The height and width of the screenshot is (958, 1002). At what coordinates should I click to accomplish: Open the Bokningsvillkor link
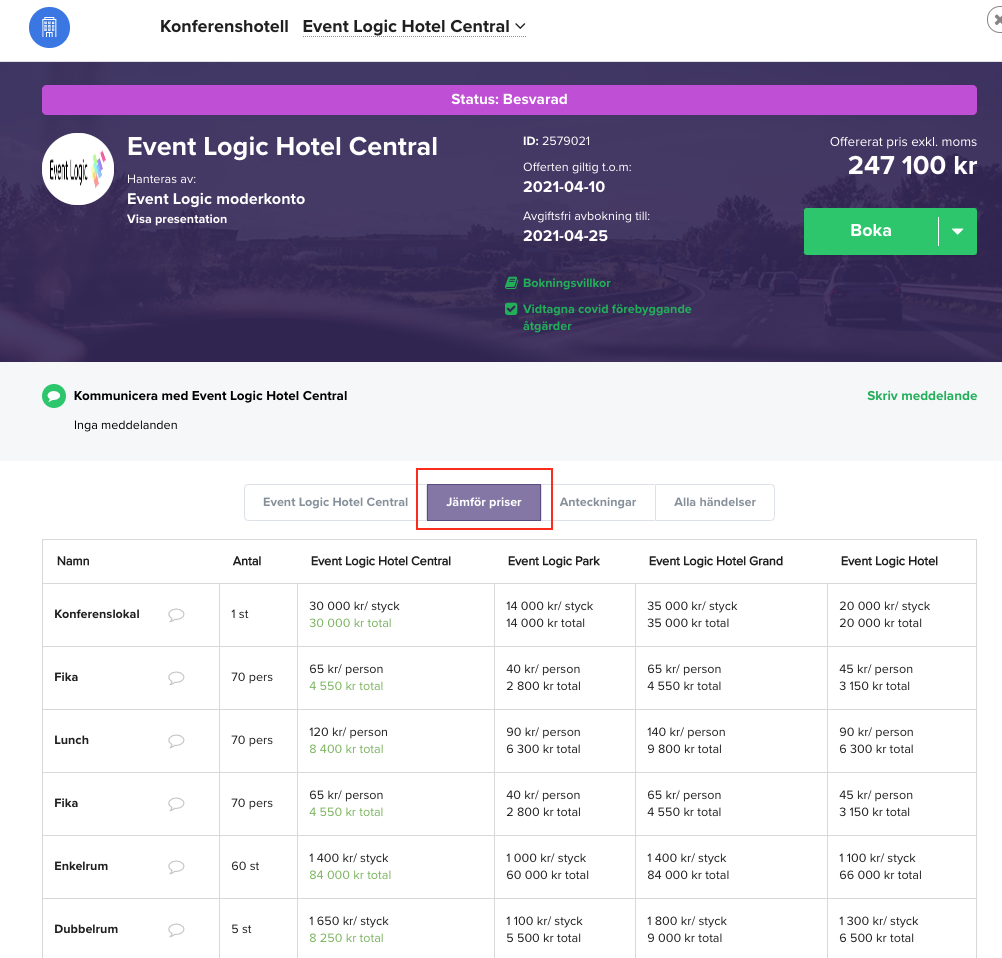click(567, 283)
